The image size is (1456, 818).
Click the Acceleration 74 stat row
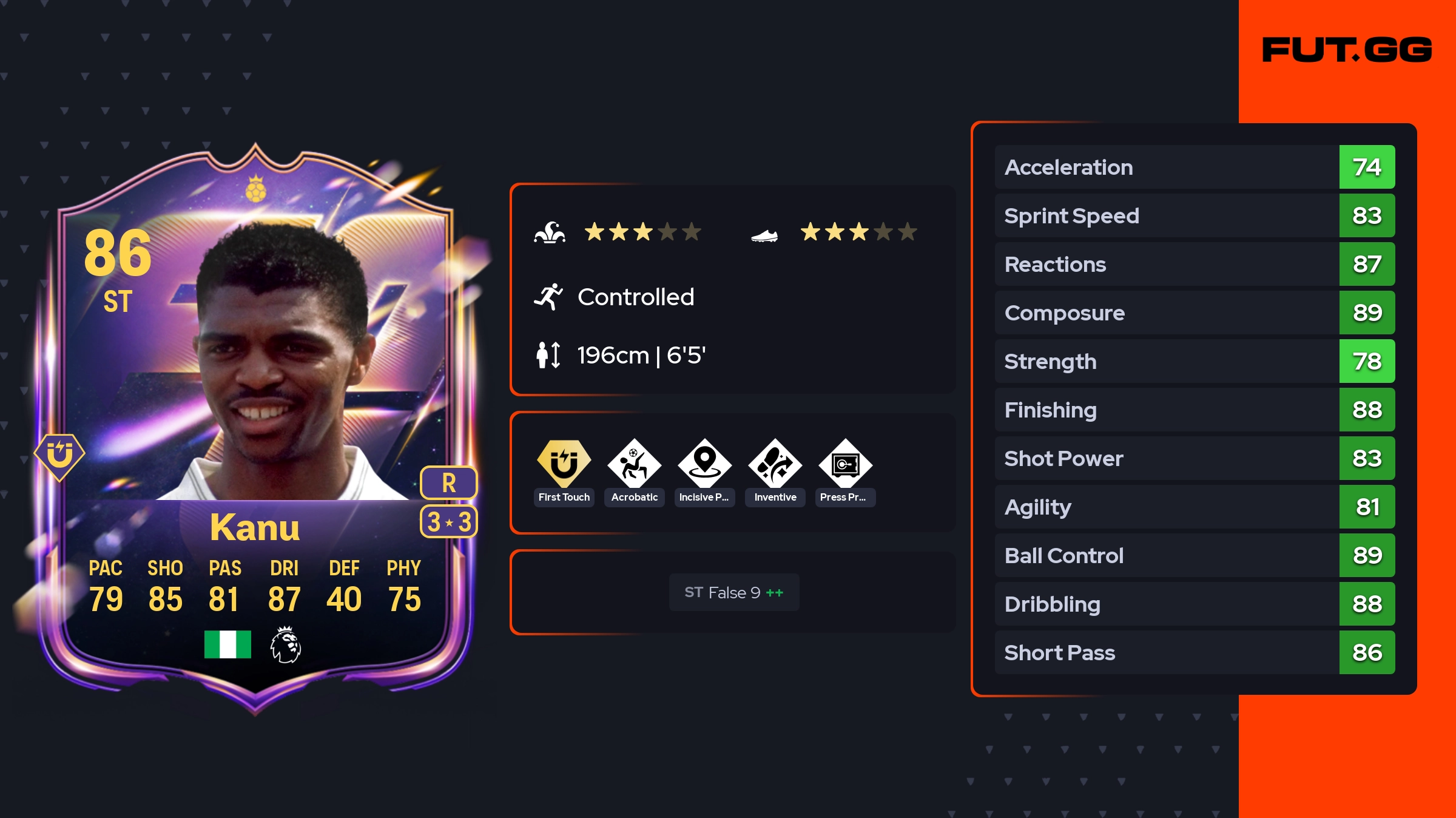point(1195,167)
